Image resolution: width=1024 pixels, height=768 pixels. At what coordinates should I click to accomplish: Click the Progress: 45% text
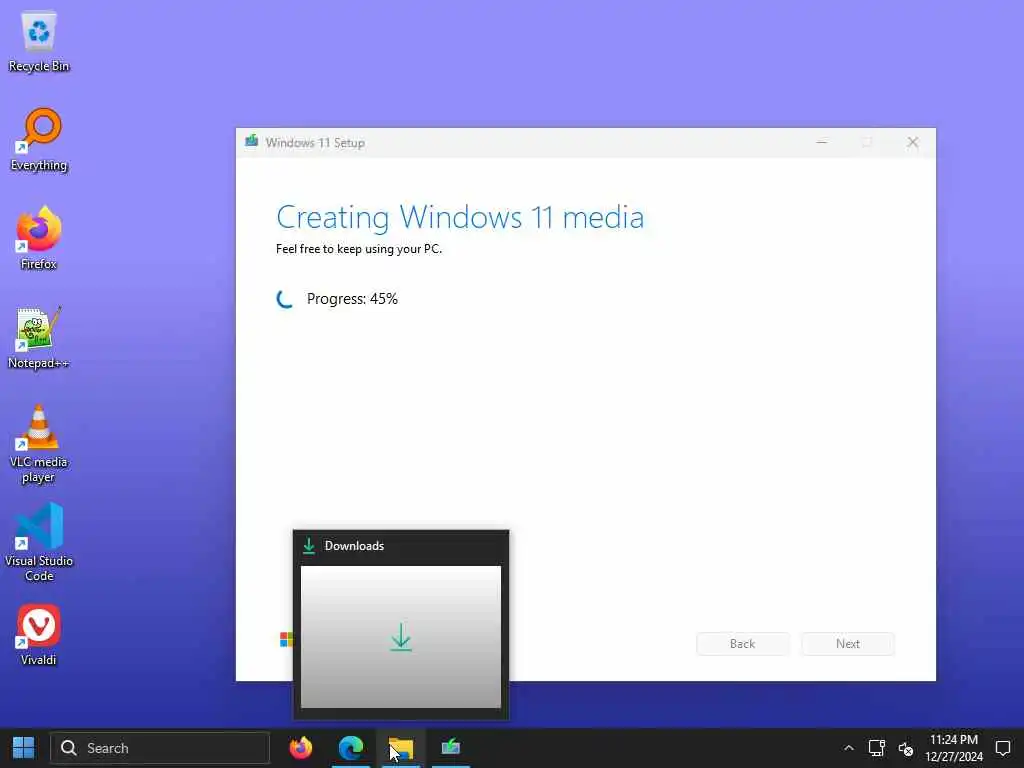[352, 299]
